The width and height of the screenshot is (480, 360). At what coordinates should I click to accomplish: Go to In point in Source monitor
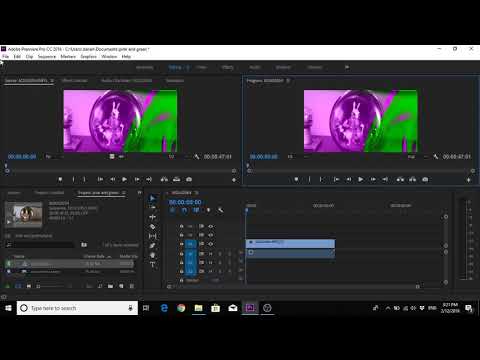tap(100, 179)
